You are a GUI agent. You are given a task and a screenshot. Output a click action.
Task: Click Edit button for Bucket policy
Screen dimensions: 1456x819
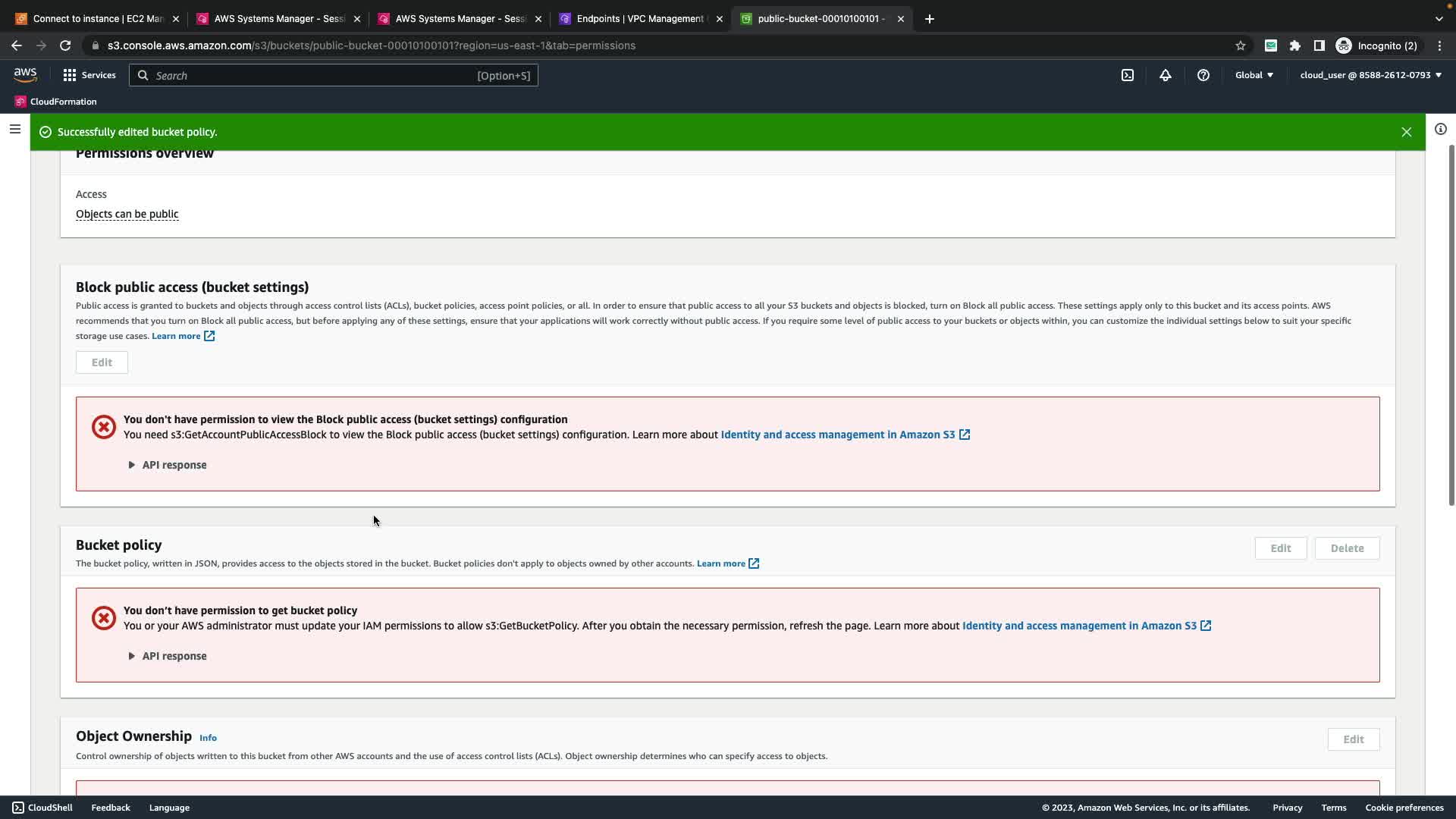pos(1281,548)
